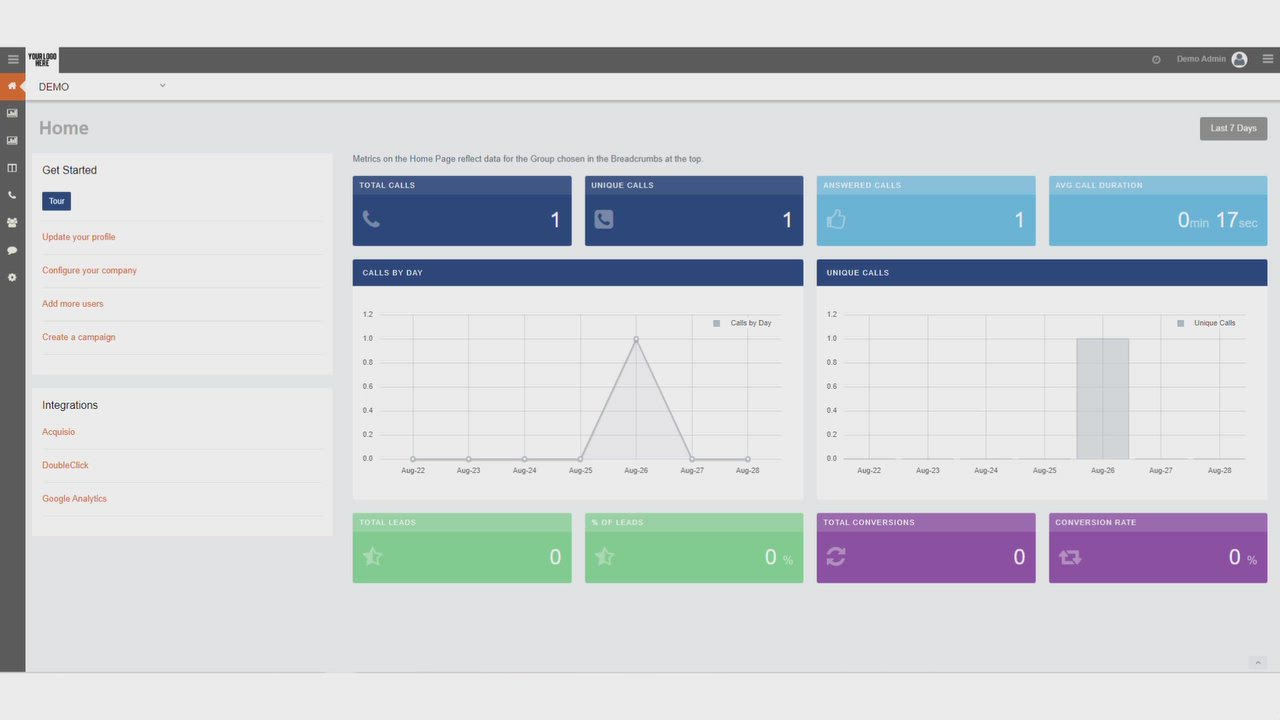Image resolution: width=1280 pixels, height=720 pixels.
Task: Click the Aug-26 bar in Unique Calls chart
Action: pyautogui.click(x=1103, y=399)
